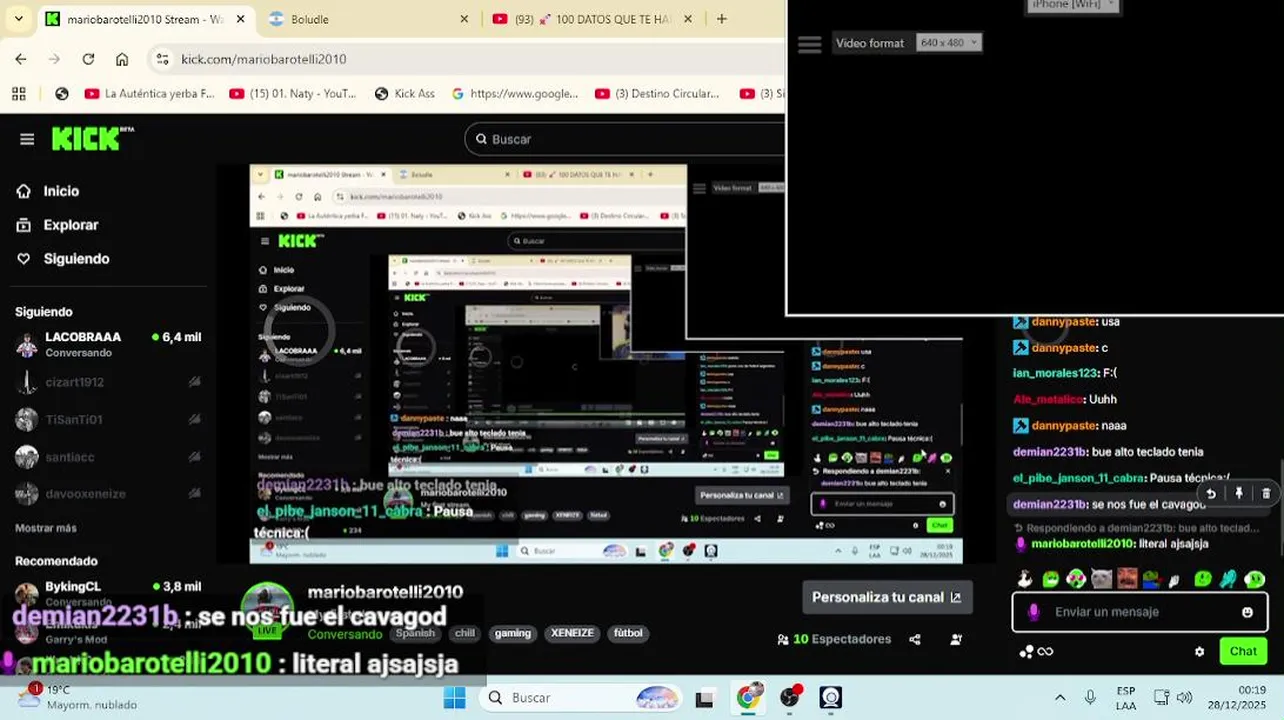This screenshot has width=1284, height=720.
Task: Open chat settings gear icon
Action: tap(1199, 652)
